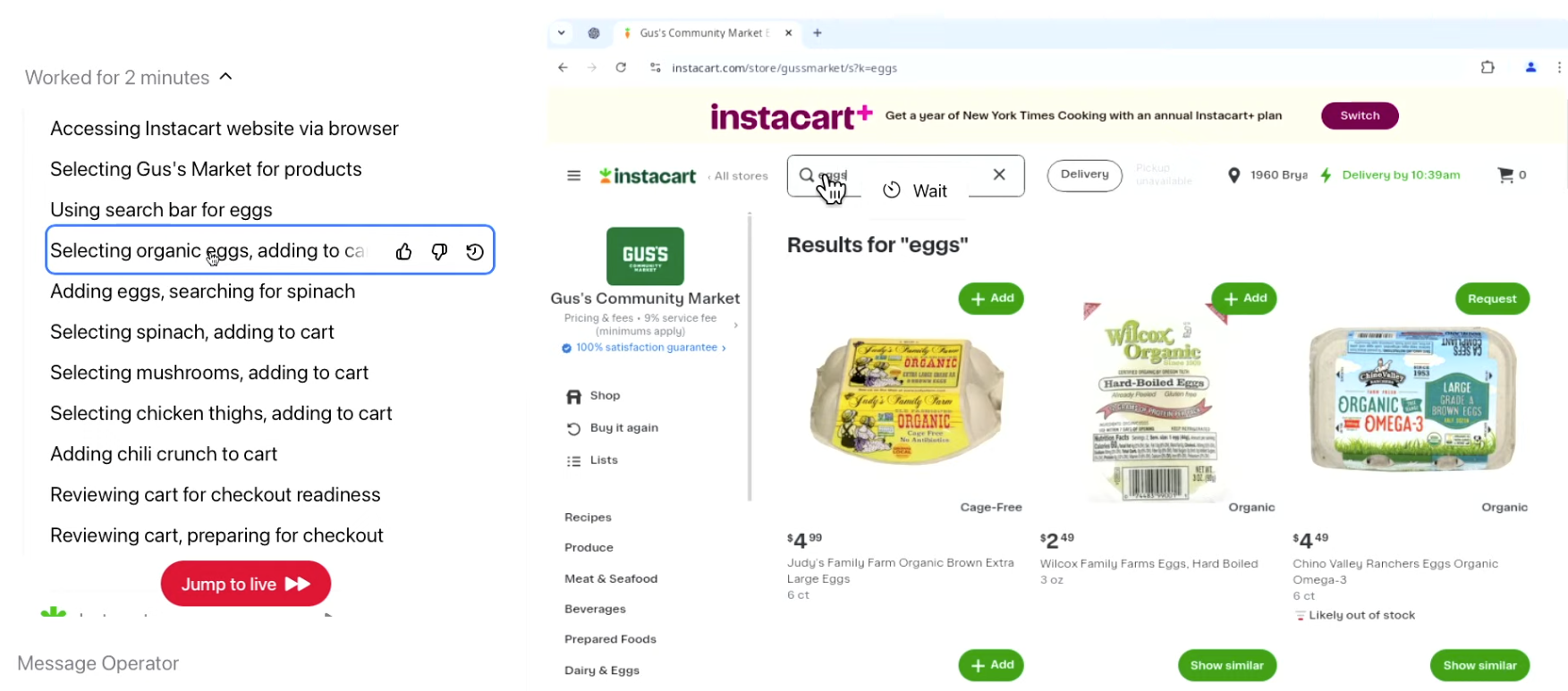Open the Instacart hamburger menu
This screenshot has width=1568, height=691.
(x=574, y=176)
